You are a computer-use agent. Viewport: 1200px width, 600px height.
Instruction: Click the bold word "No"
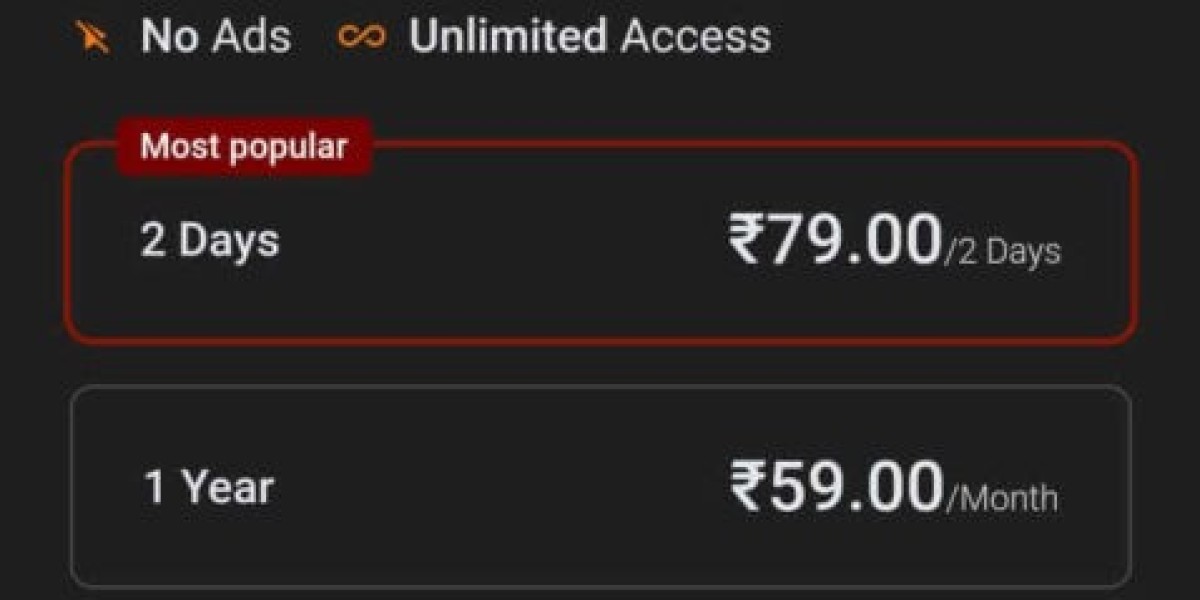(170, 37)
